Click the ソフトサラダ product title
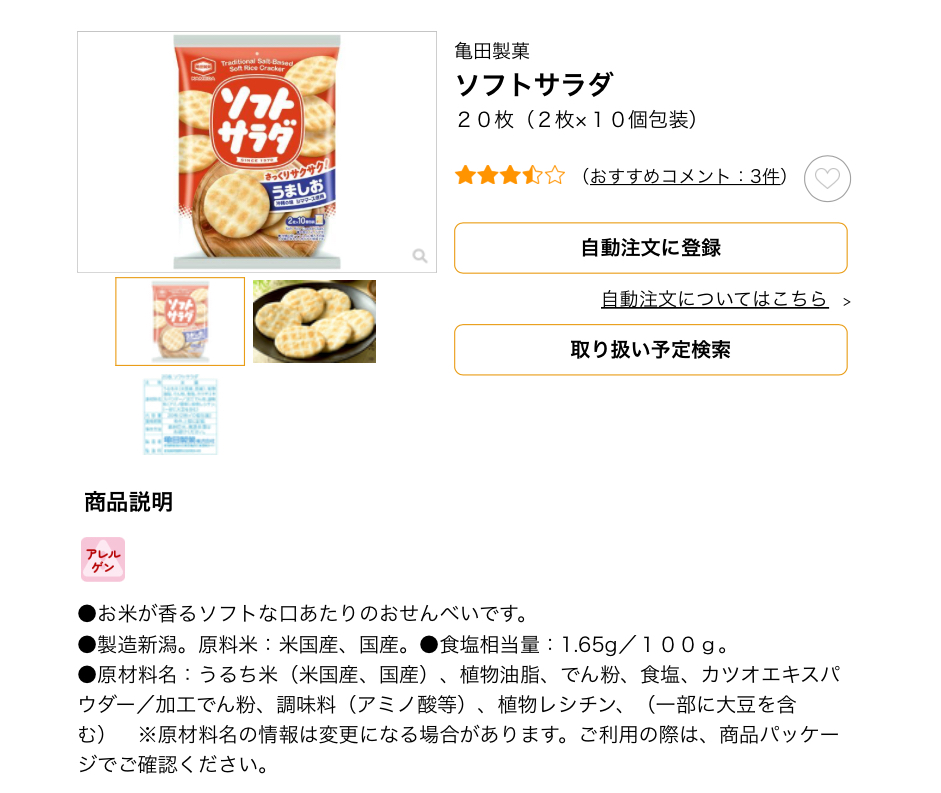 coord(533,84)
